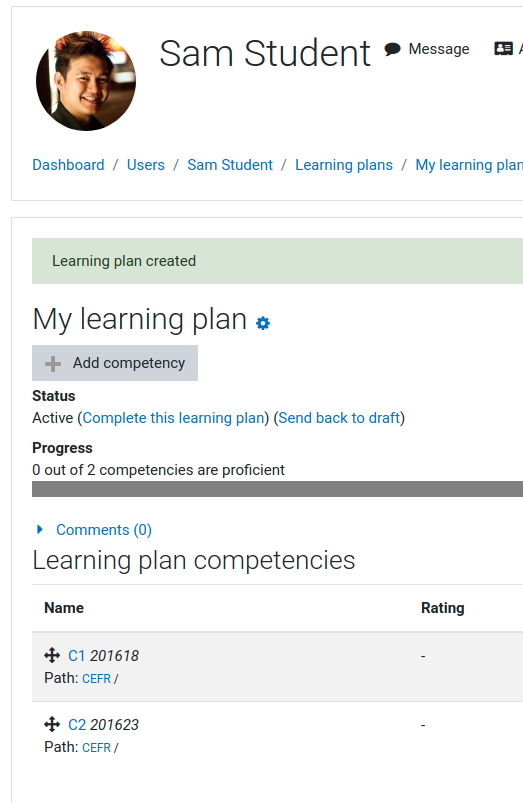Click the competency progress bar

pyautogui.click(x=278, y=489)
